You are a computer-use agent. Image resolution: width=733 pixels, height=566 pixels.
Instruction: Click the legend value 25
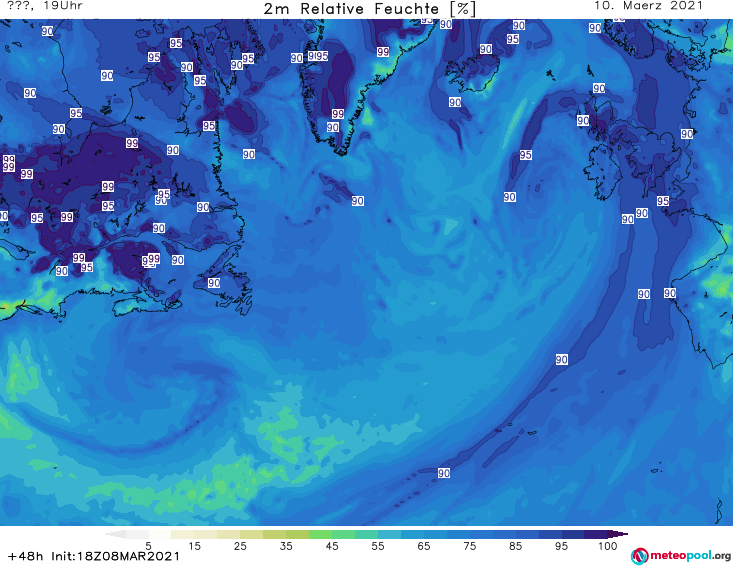click(x=240, y=546)
